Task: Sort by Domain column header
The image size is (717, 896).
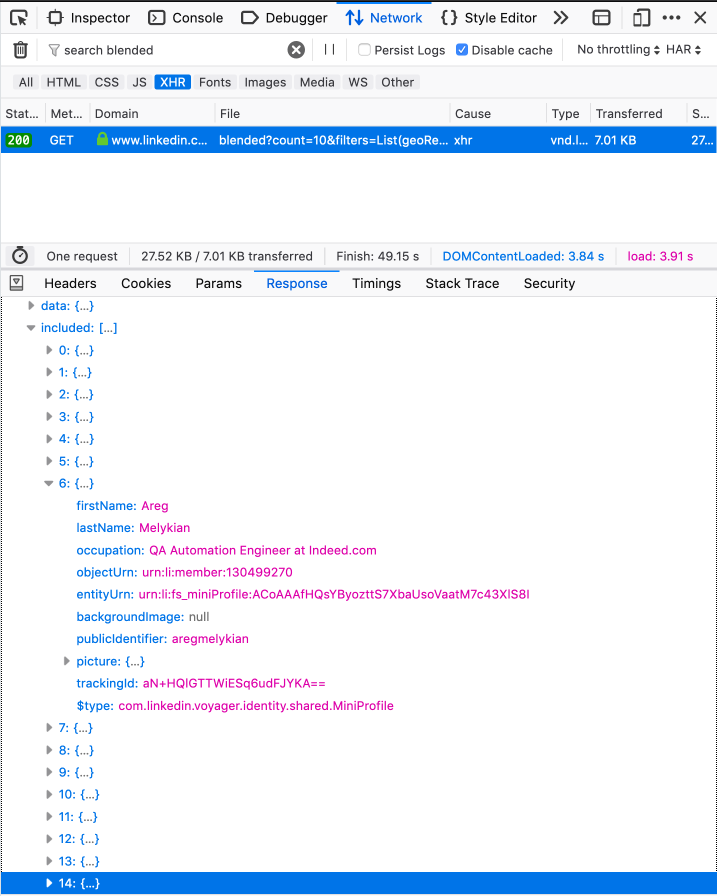Action: coord(152,114)
